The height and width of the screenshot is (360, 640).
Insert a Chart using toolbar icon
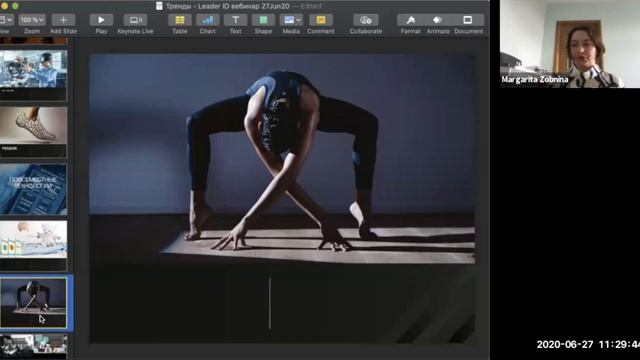(207, 20)
